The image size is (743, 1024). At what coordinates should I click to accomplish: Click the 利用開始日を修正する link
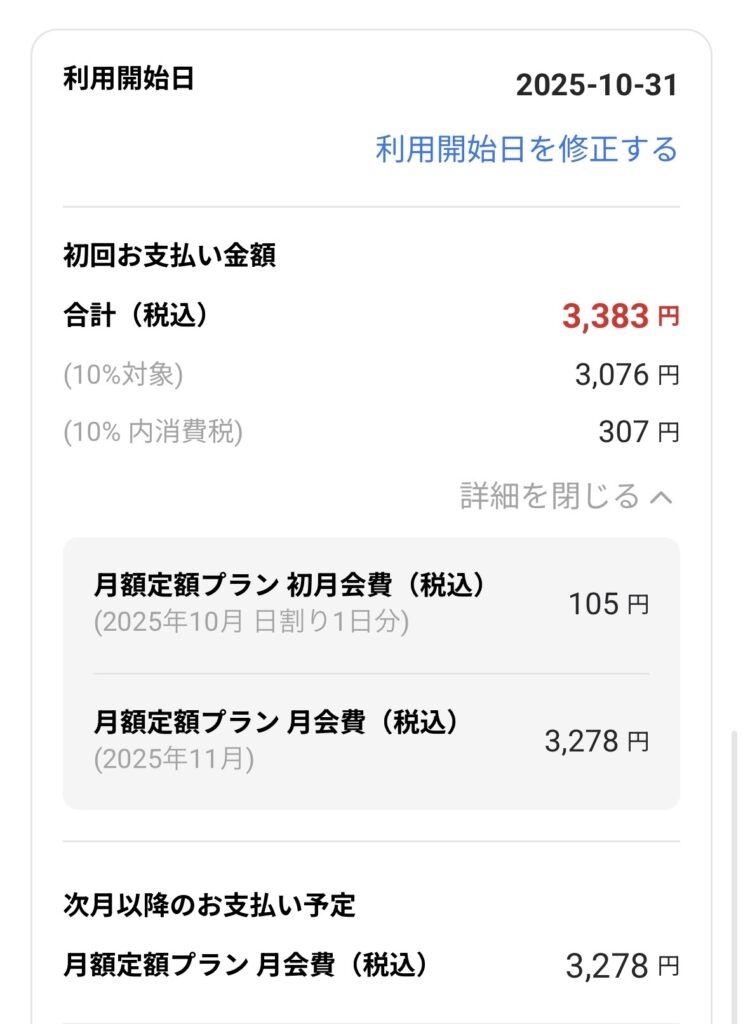pos(526,149)
